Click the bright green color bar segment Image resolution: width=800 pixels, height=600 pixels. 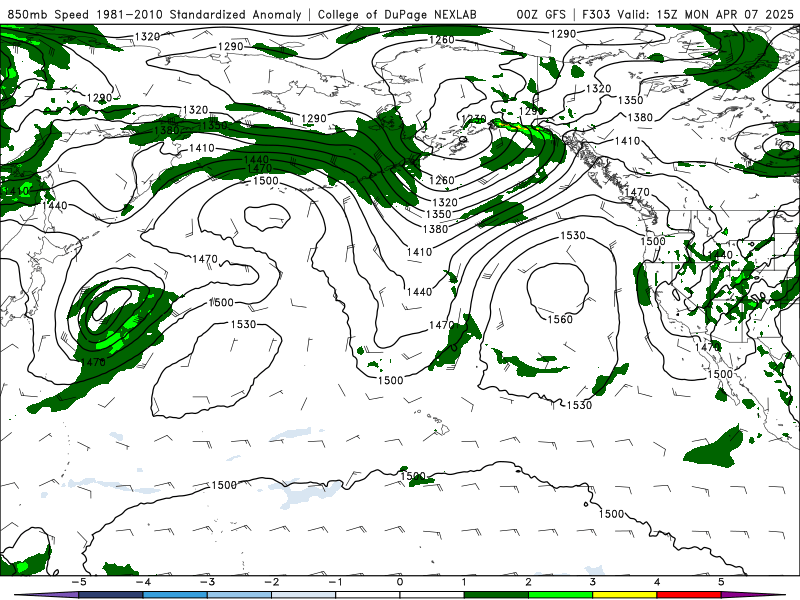(560, 595)
